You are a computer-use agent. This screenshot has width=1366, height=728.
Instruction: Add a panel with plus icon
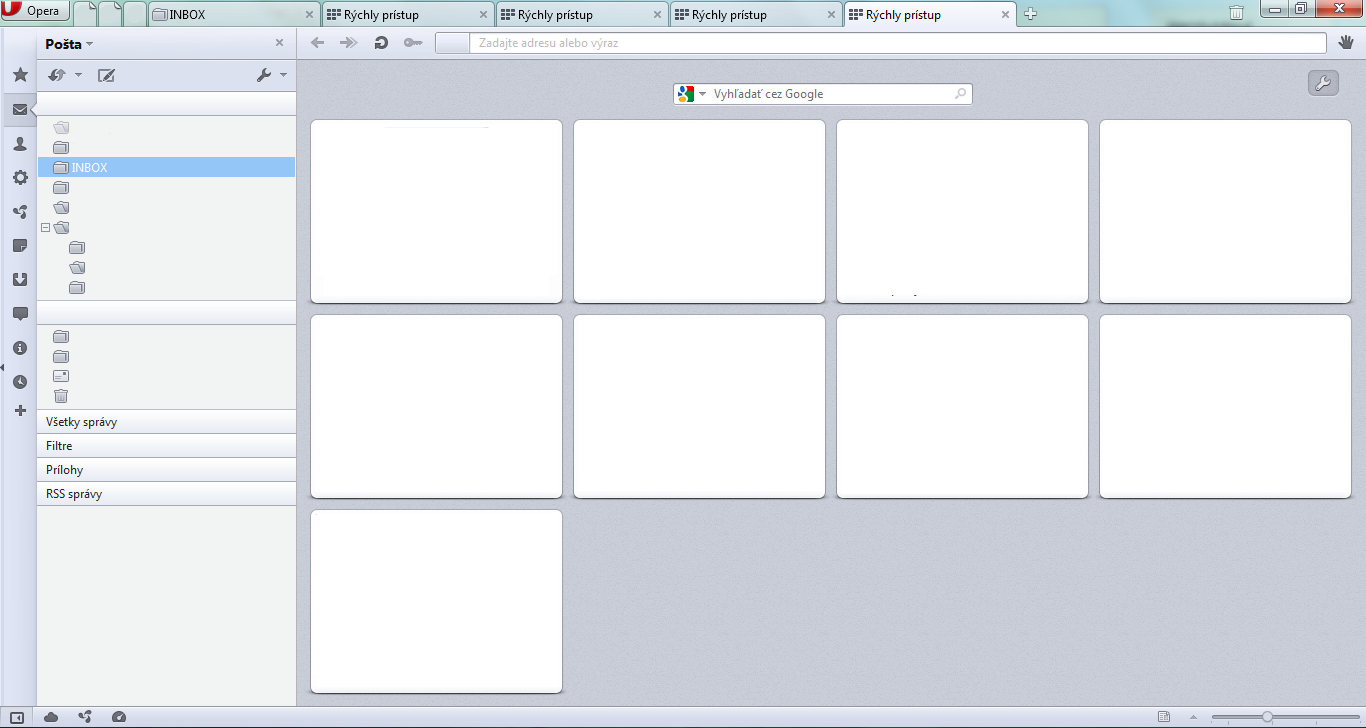[20, 411]
